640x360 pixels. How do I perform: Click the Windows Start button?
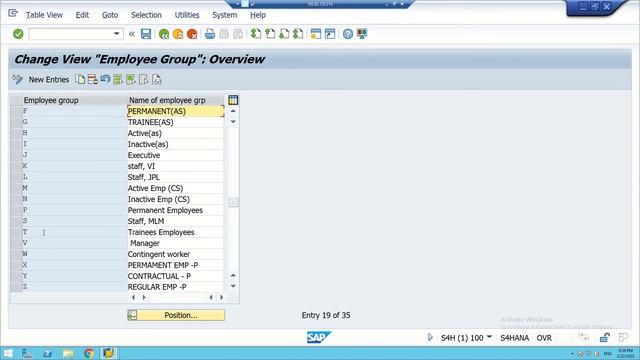(x=8, y=353)
